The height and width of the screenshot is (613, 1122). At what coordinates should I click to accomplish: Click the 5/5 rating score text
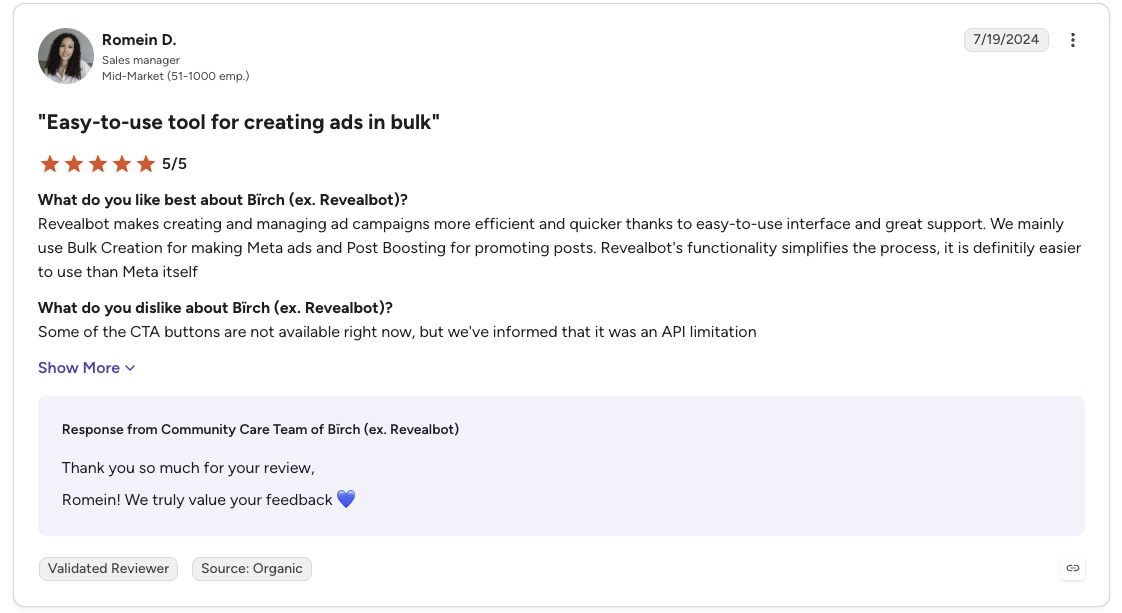point(174,164)
